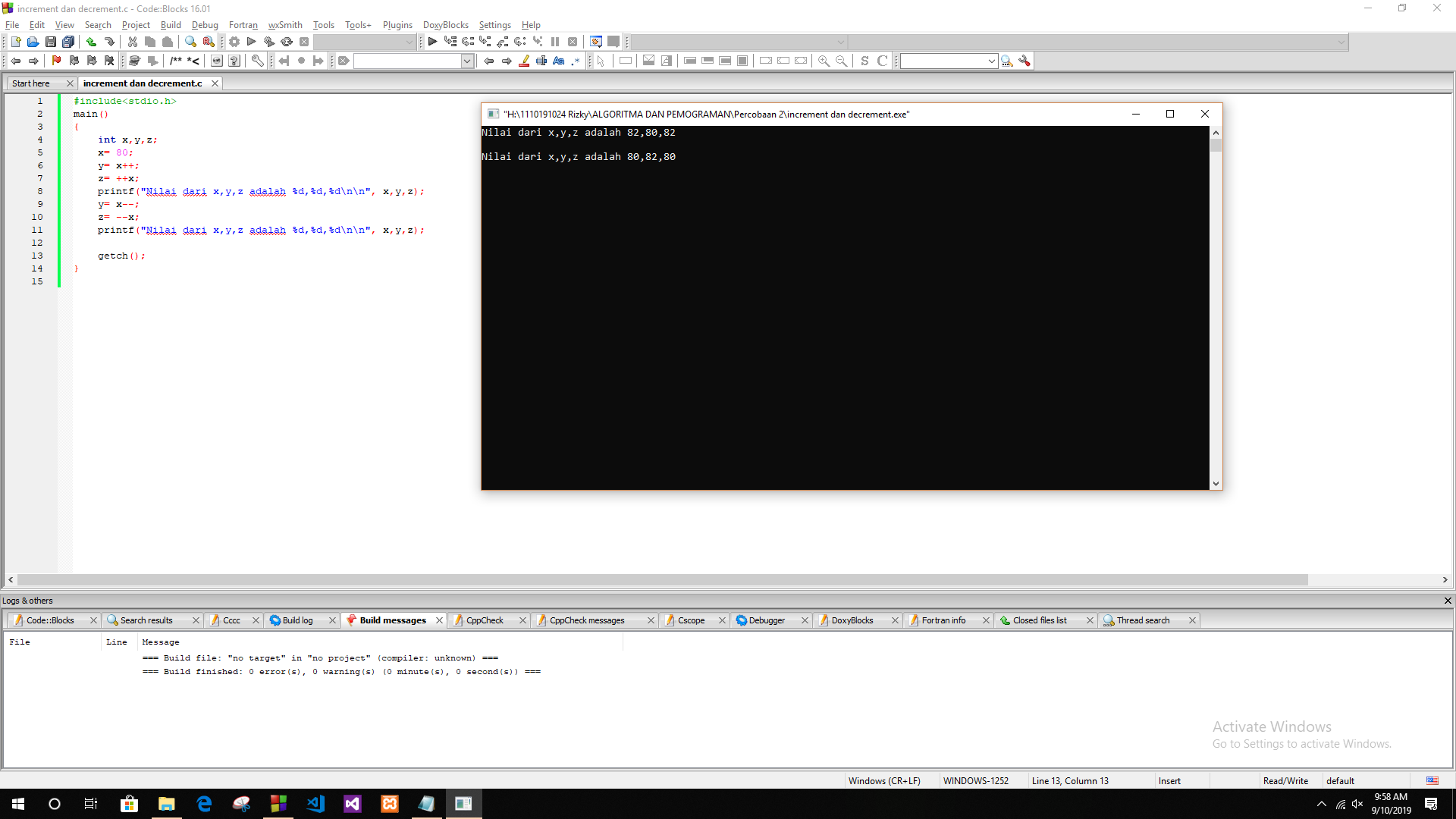This screenshot has height=819, width=1456.
Task: Click the Build gear icon
Action: (x=234, y=42)
